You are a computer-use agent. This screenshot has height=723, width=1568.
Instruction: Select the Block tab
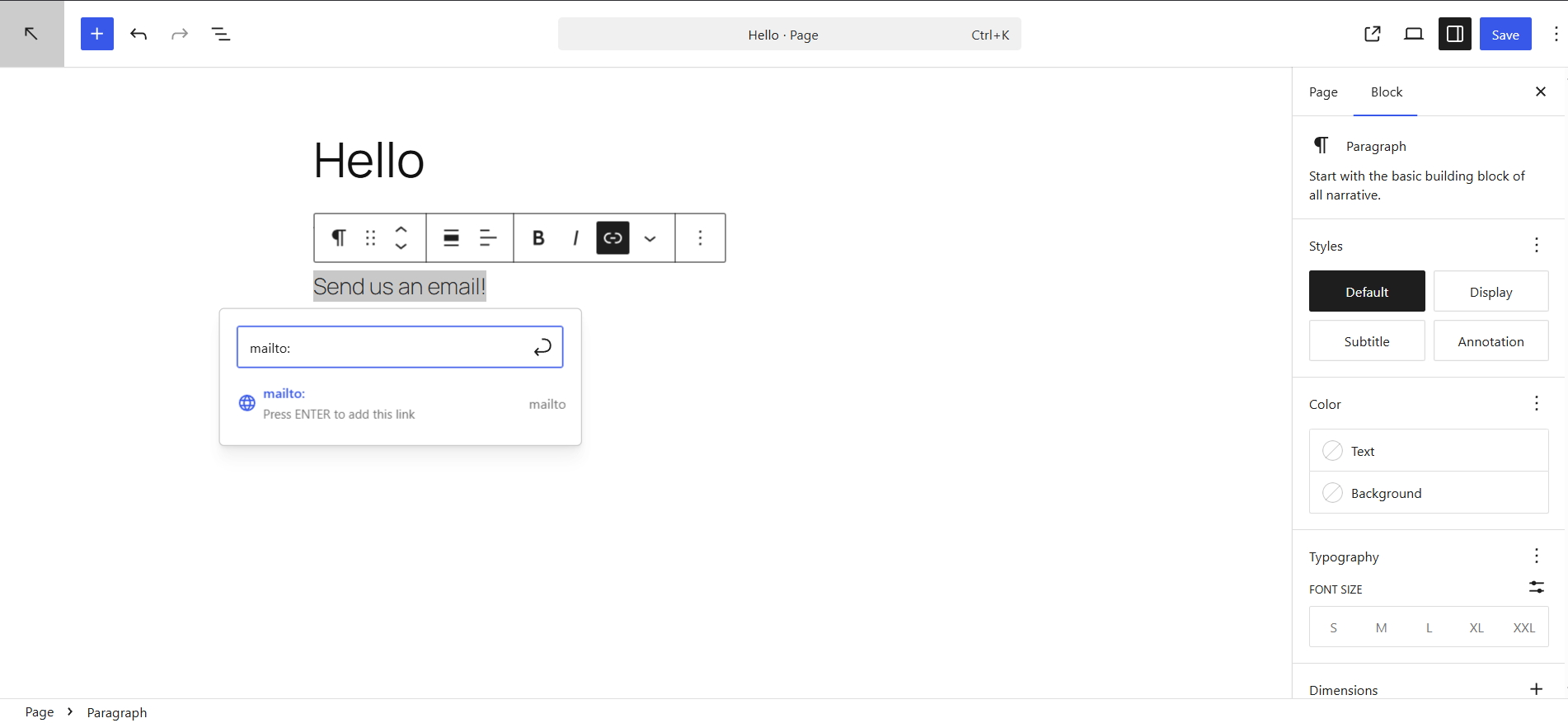(1386, 92)
